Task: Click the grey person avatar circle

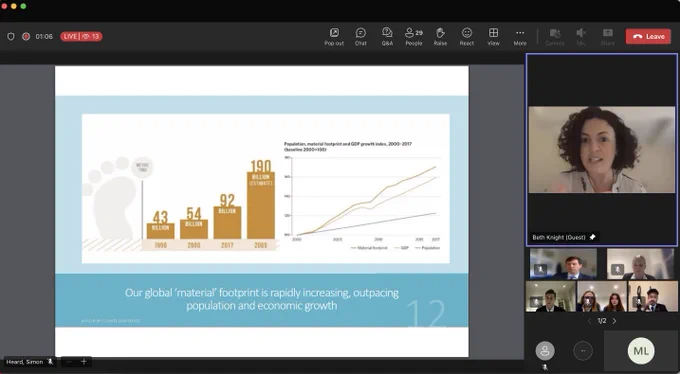Action: coord(545,351)
